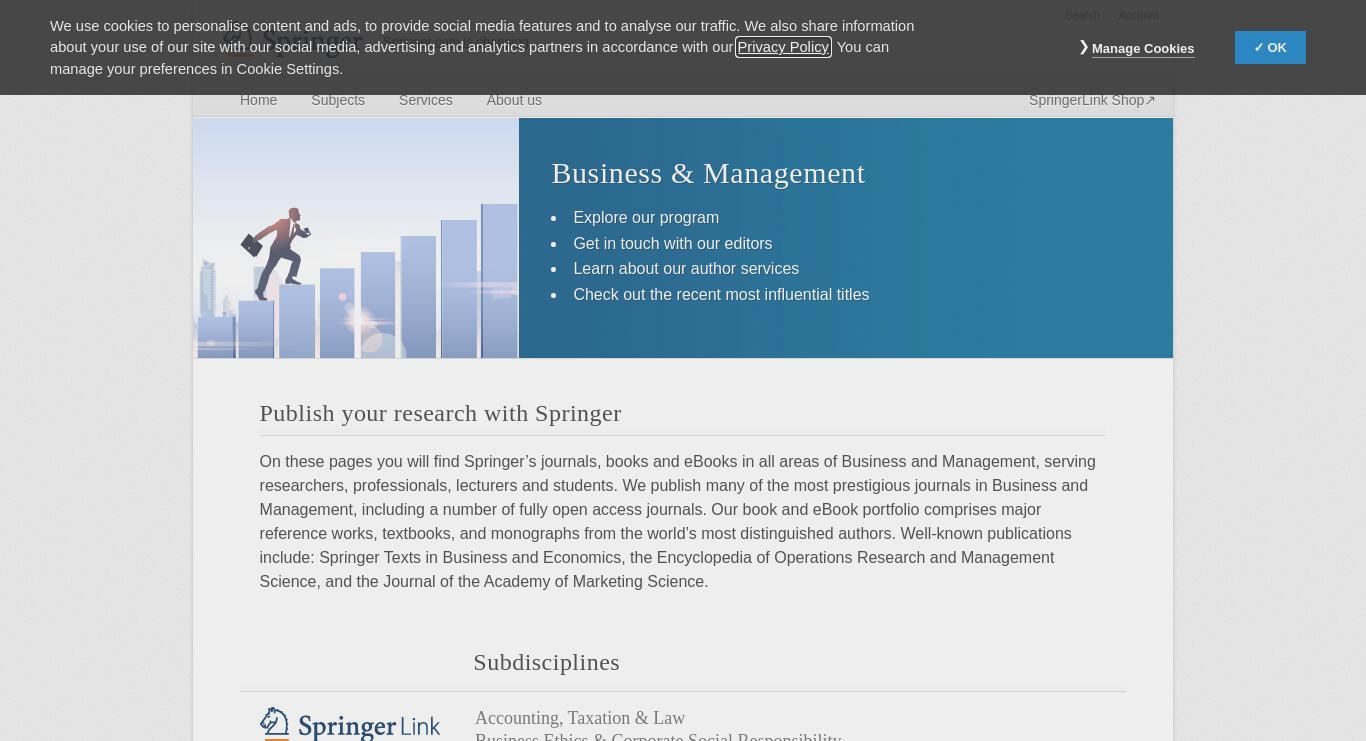Visit SpringerLink Shop external link
1366x741 pixels.
pos(1092,100)
